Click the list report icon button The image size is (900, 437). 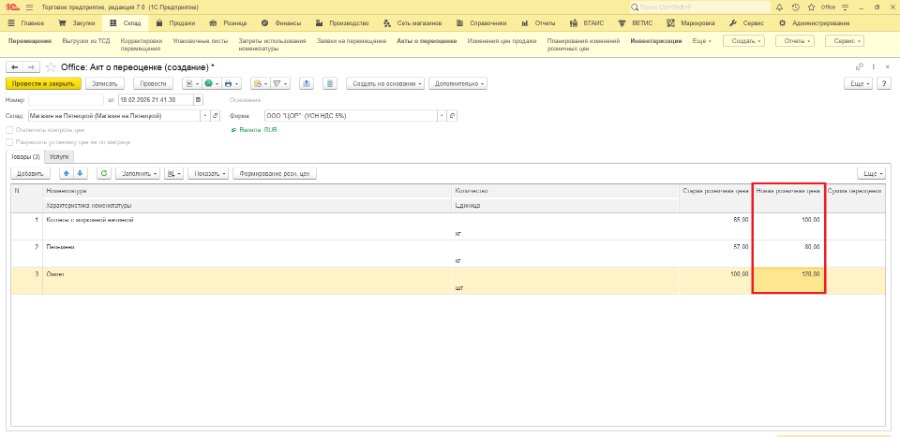click(x=329, y=83)
